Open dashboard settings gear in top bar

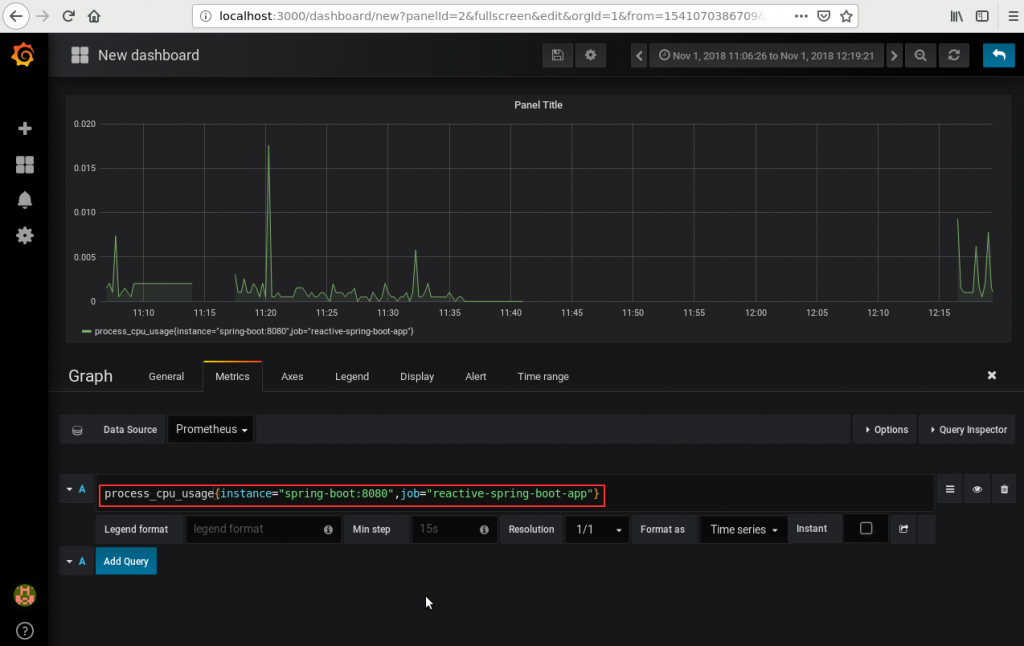[590, 56]
